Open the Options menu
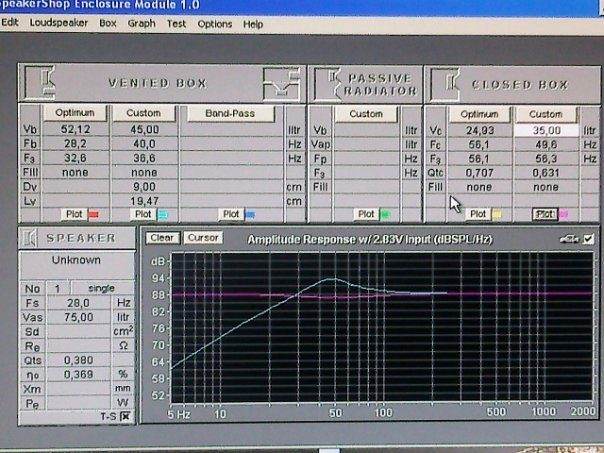604x453 pixels. (x=214, y=24)
